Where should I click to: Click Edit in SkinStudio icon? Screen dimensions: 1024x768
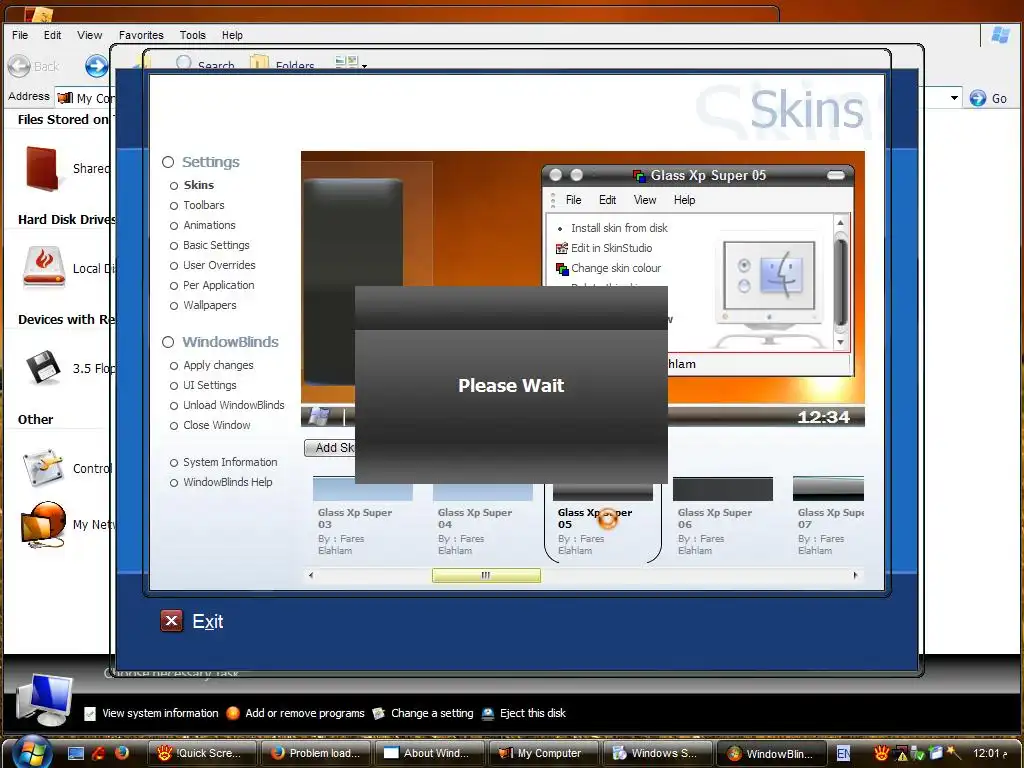tap(562, 248)
